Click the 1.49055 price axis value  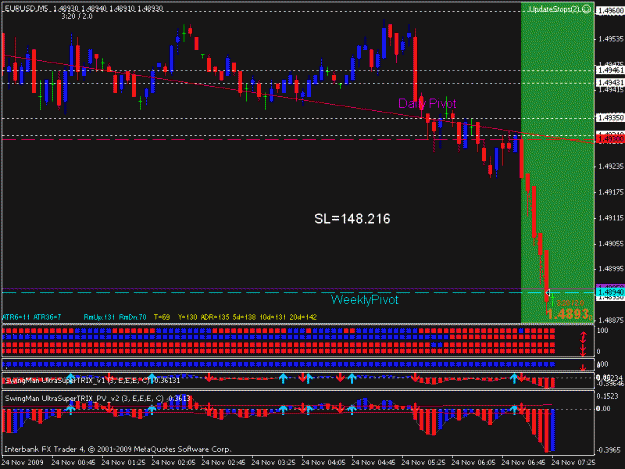tap(611, 243)
